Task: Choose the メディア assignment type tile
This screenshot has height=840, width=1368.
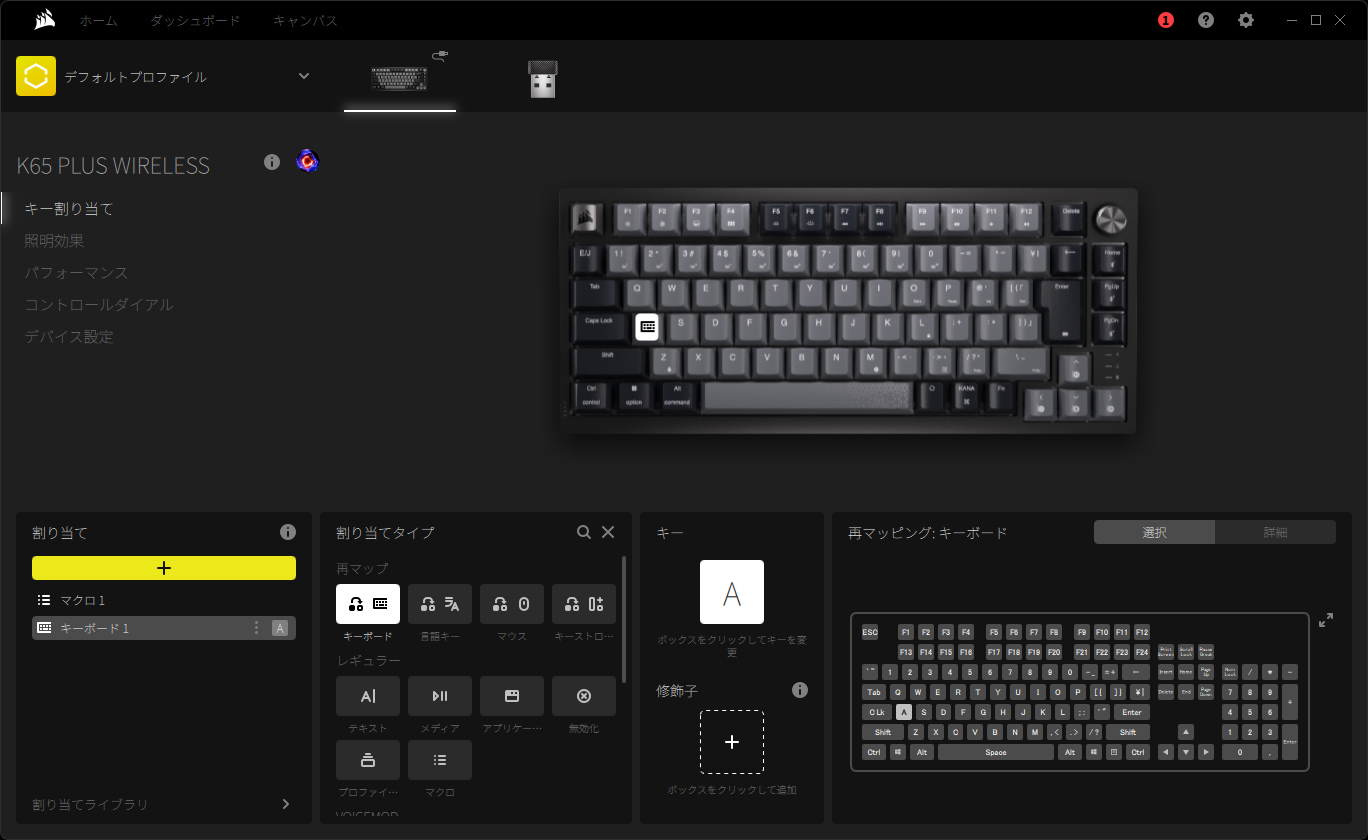Action: tap(440, 696)
